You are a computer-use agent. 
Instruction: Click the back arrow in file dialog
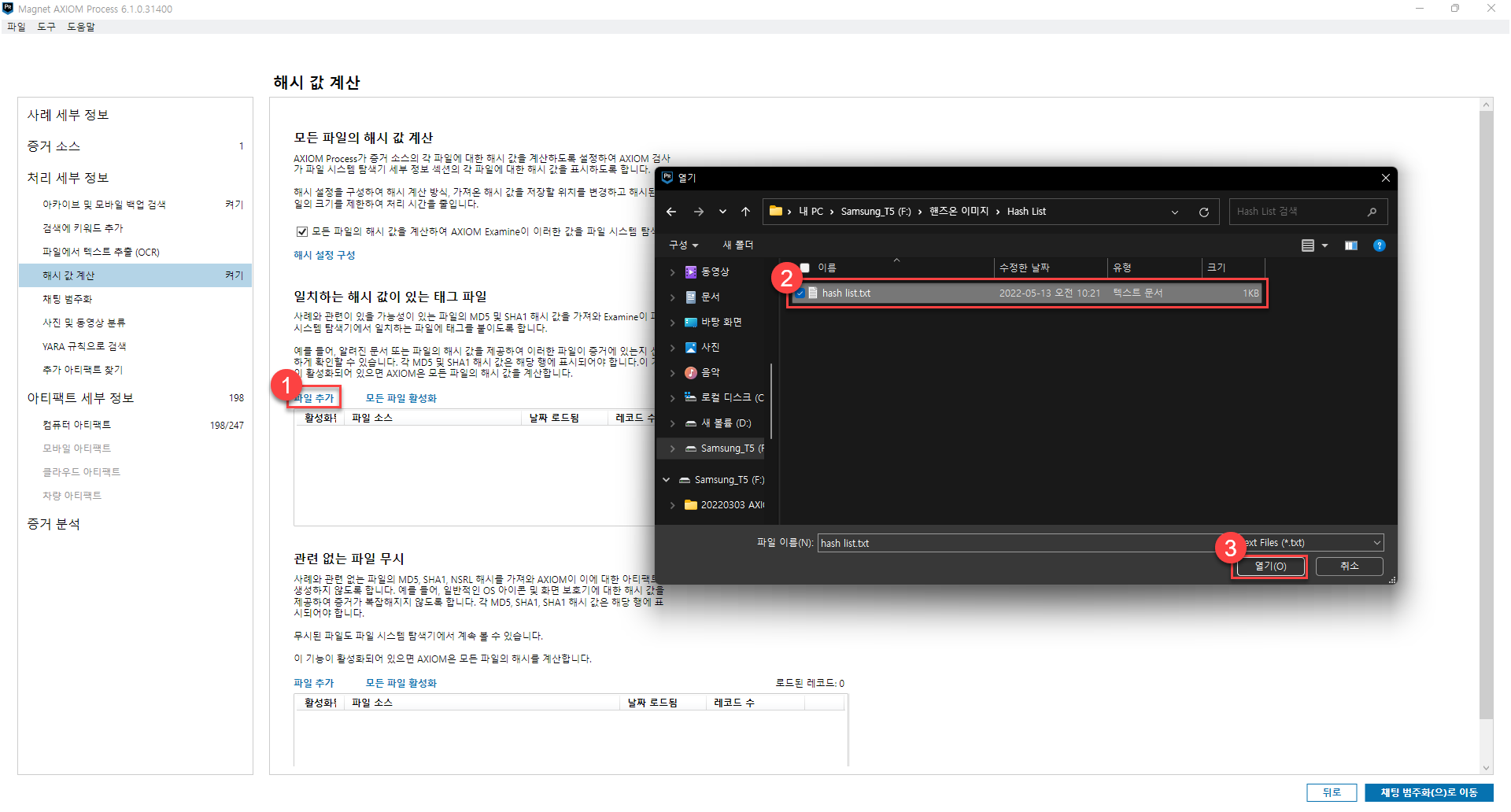pos(671,212)
